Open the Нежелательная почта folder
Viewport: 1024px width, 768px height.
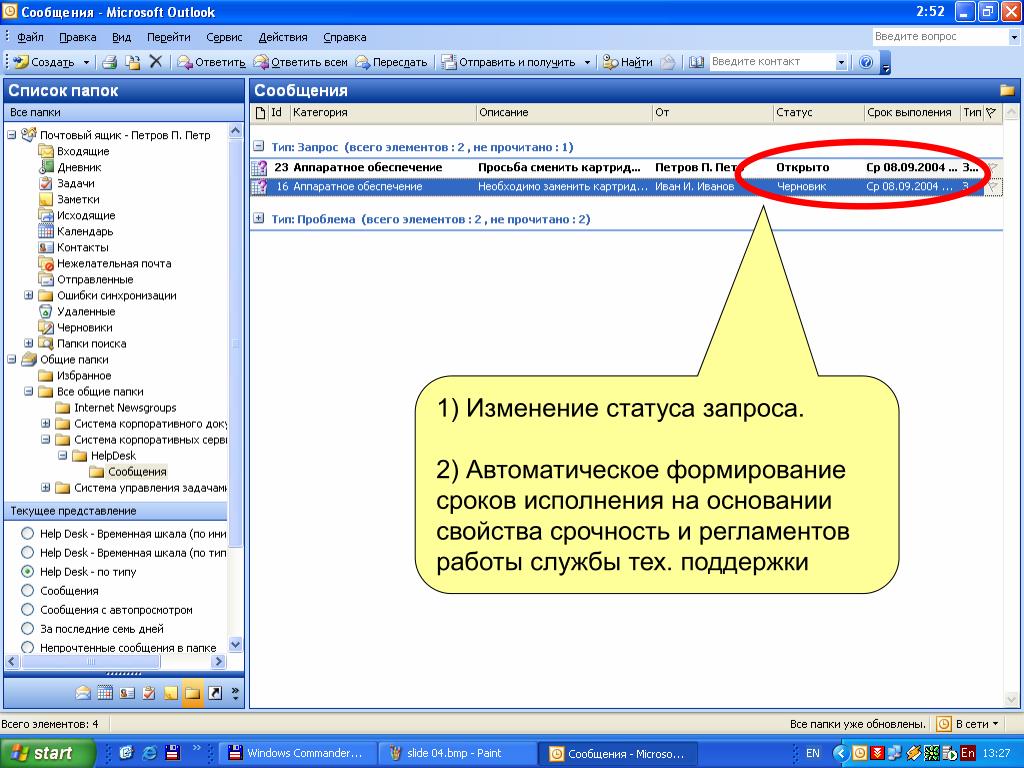click(x=114, y=263)
